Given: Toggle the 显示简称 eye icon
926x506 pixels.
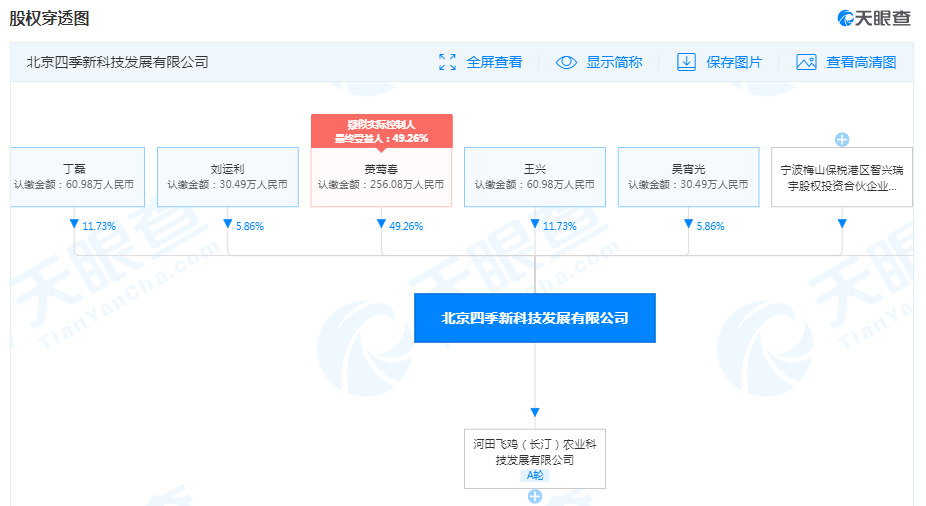Looking at the screenshot, I should [566, 62].
